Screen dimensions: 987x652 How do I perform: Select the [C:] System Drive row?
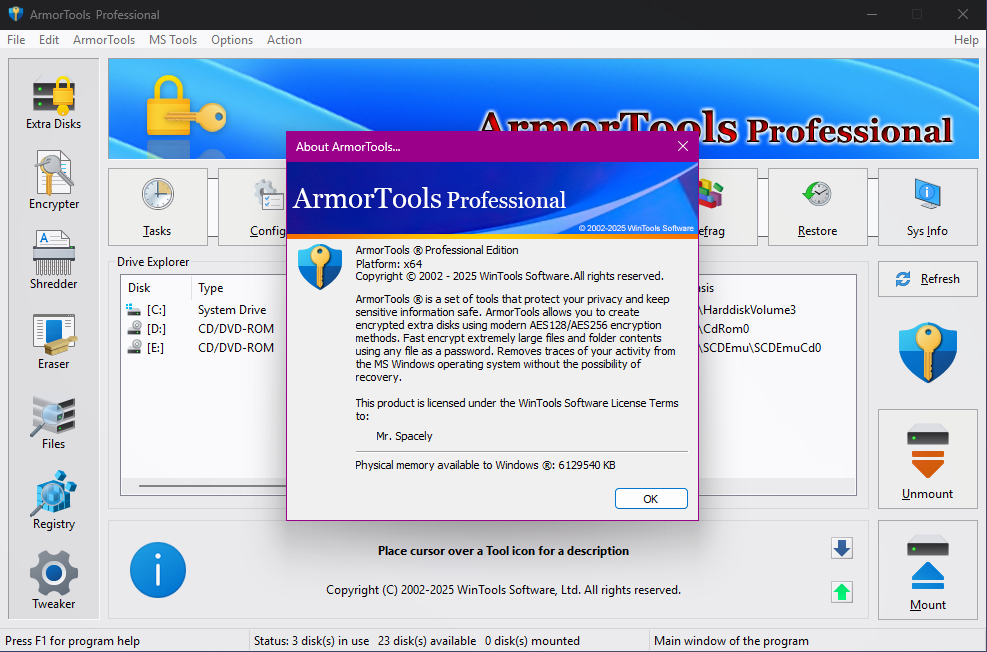click(x=203, y=310)
